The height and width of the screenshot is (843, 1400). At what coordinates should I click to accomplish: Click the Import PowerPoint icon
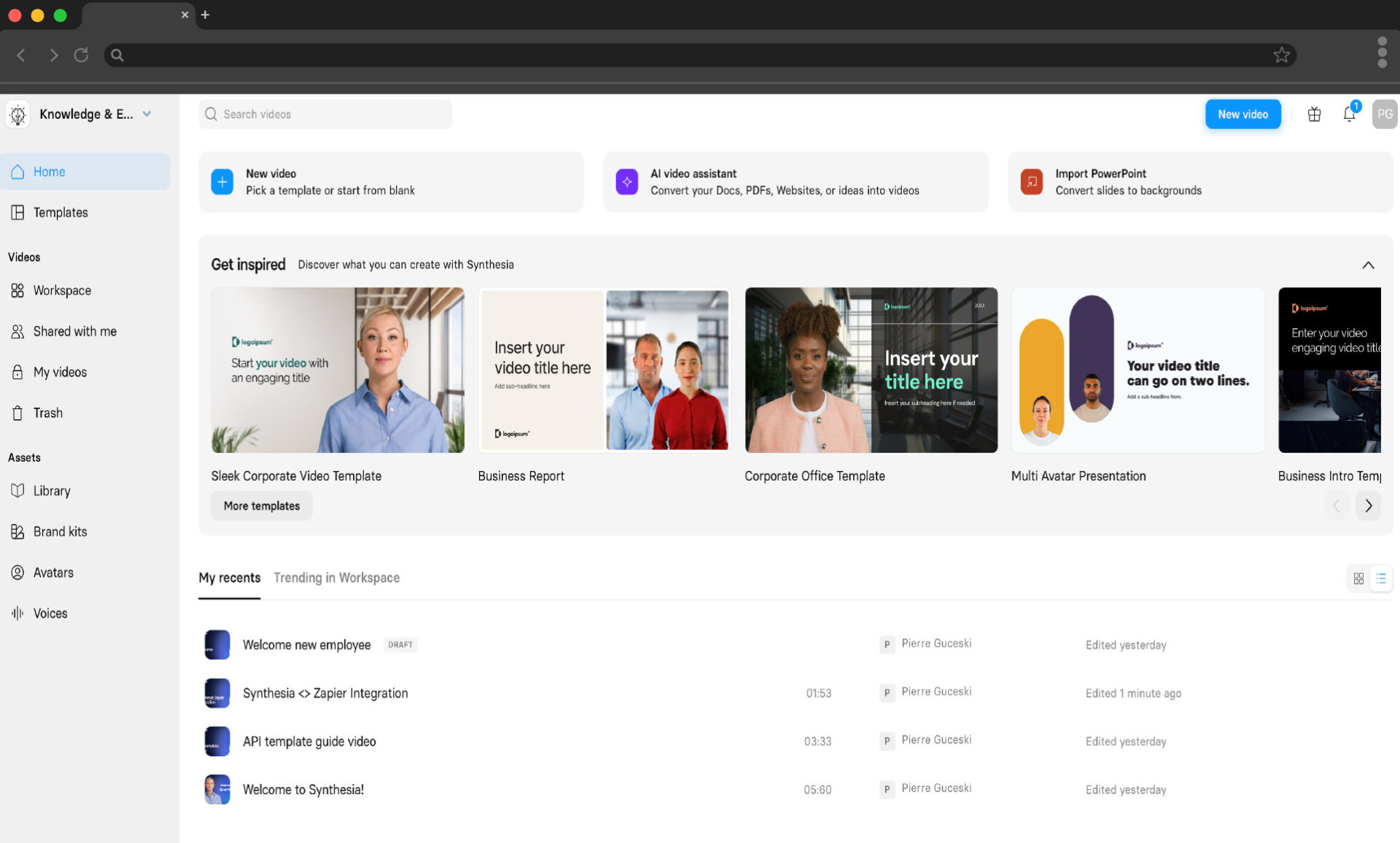[1032, 182]
